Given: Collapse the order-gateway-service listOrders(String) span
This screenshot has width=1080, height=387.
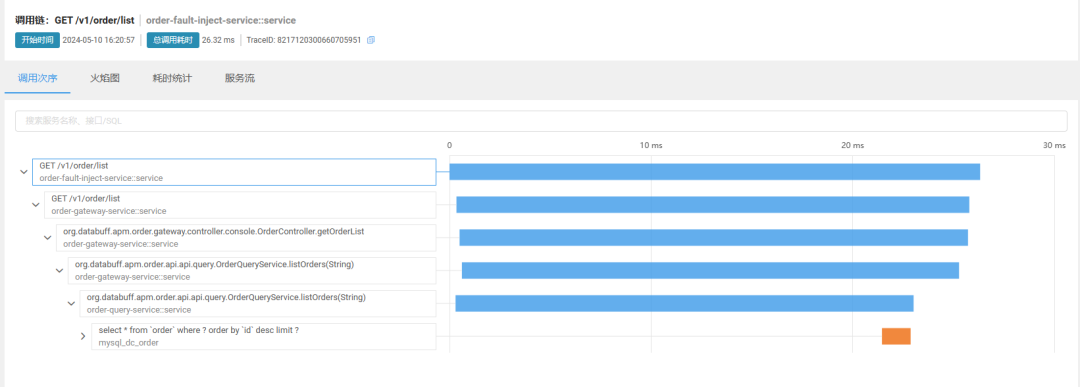Looking at the screenshot, I should point(59,271).
